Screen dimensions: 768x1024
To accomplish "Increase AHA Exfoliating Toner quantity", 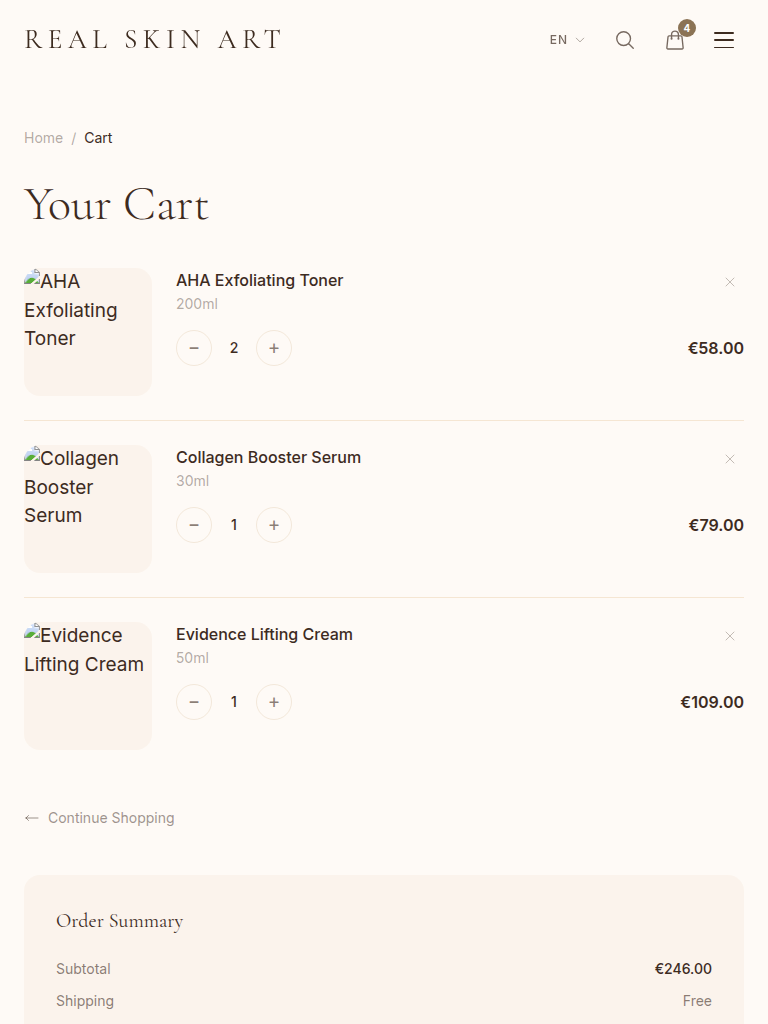I will [274, 348].
